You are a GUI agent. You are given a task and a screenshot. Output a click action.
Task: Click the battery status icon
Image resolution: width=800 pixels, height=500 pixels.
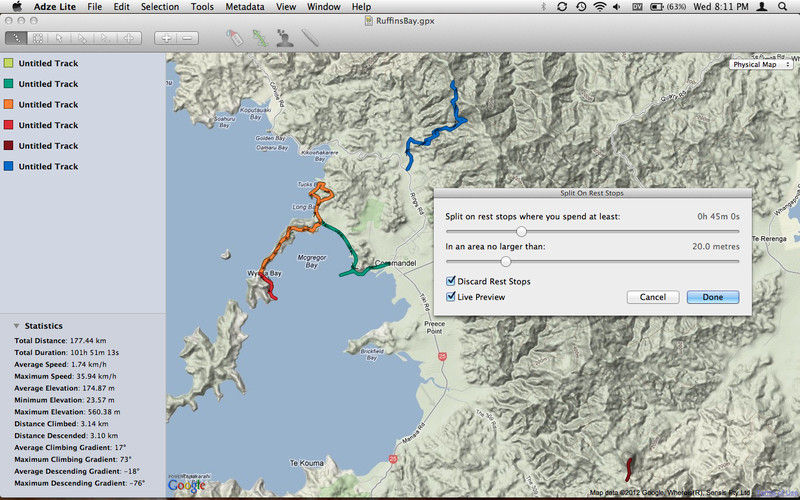click(x=656, y=7)
